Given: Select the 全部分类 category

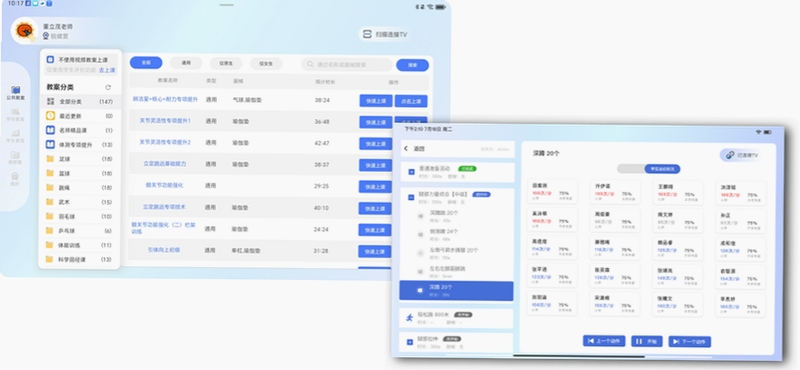Looking at the screenshot, I should pos(80,102).
